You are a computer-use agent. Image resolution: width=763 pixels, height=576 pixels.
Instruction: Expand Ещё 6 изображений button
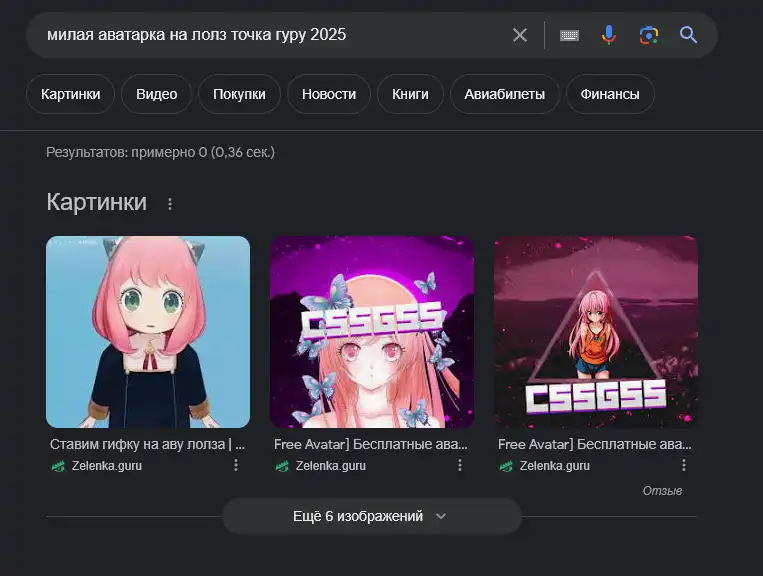click(372, 516)
